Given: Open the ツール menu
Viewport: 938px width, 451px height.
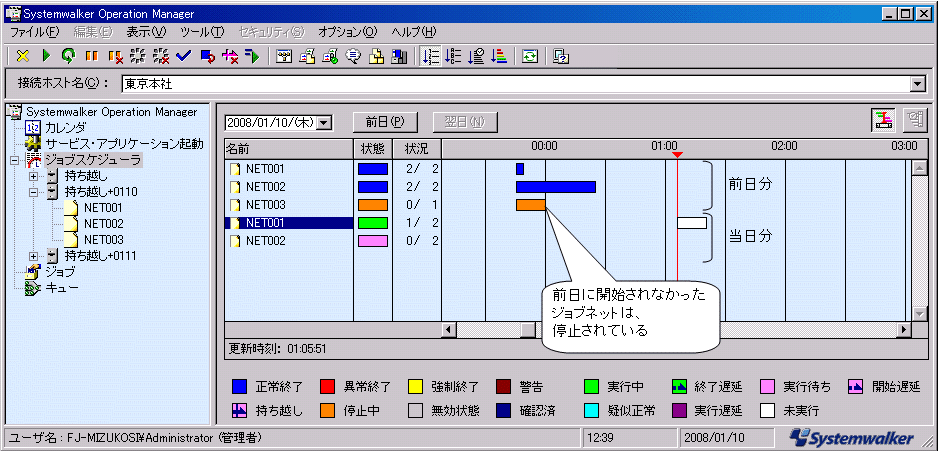Looking at the screenshot, I should 202,32.
